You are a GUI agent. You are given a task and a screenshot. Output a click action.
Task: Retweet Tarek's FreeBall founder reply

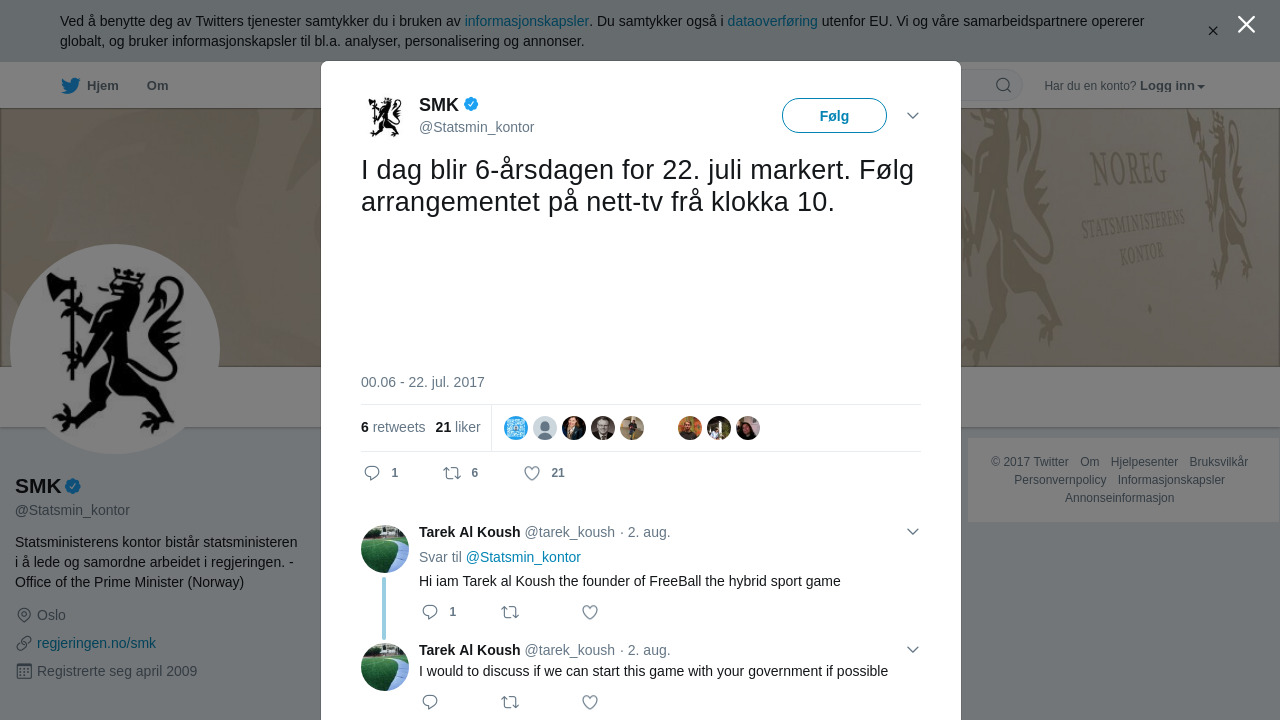tap(510, 612)
